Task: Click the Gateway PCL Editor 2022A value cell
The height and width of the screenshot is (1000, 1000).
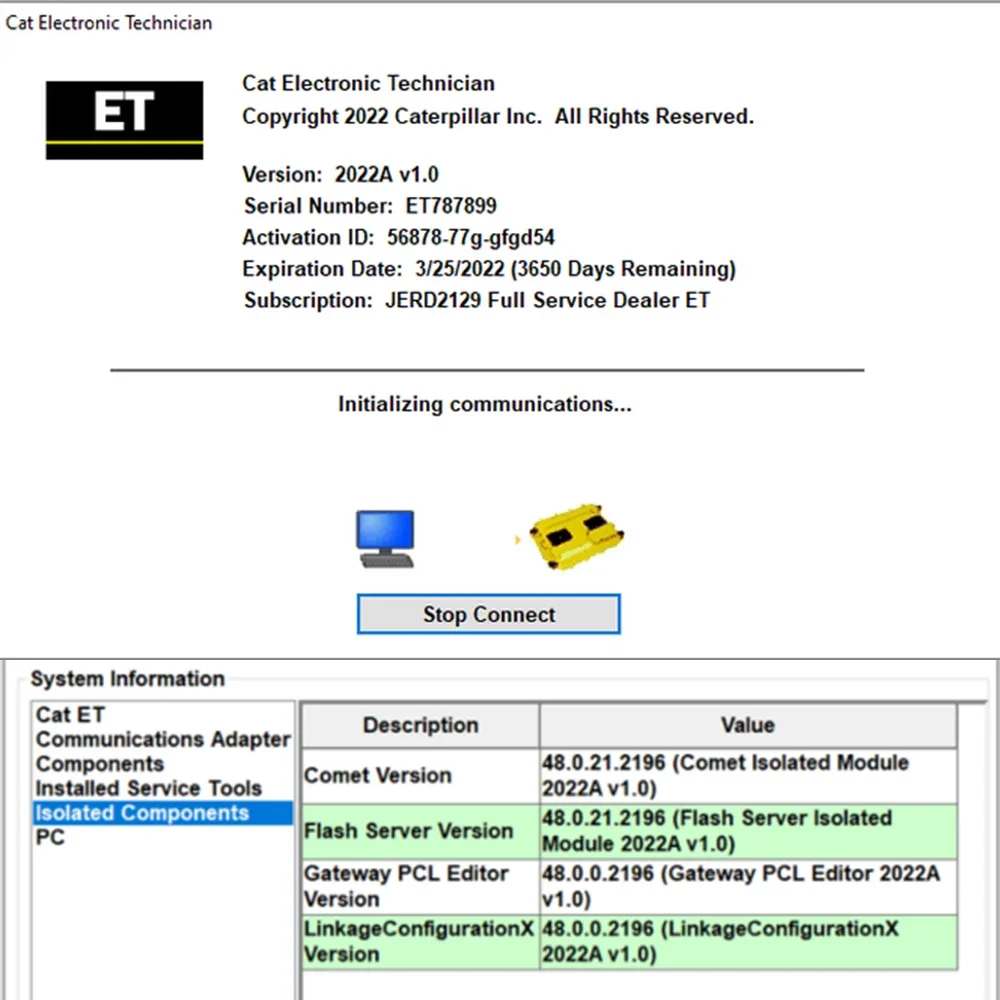Action: (x=748, y=887)
